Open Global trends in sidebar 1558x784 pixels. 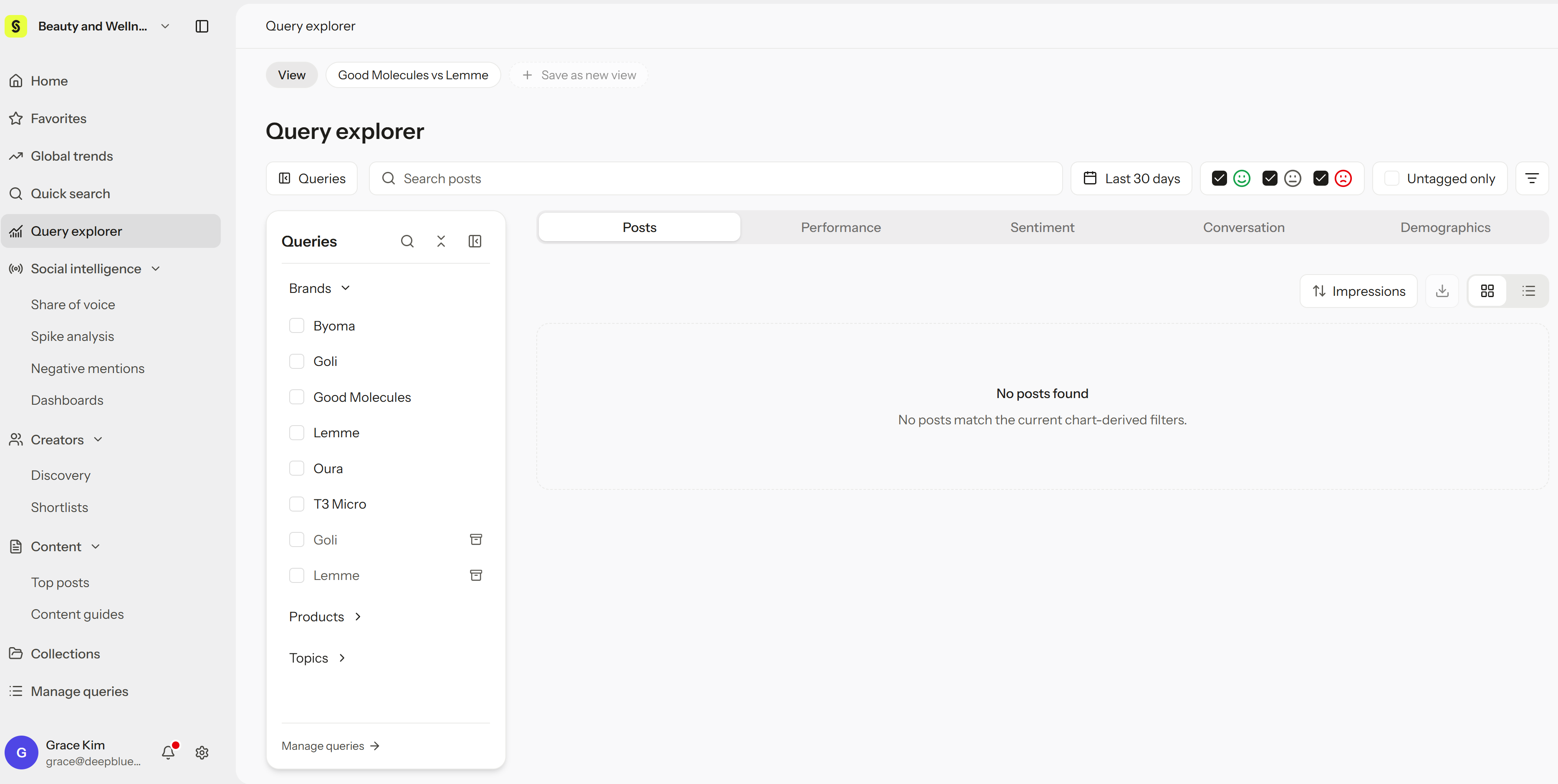point(111,156)
